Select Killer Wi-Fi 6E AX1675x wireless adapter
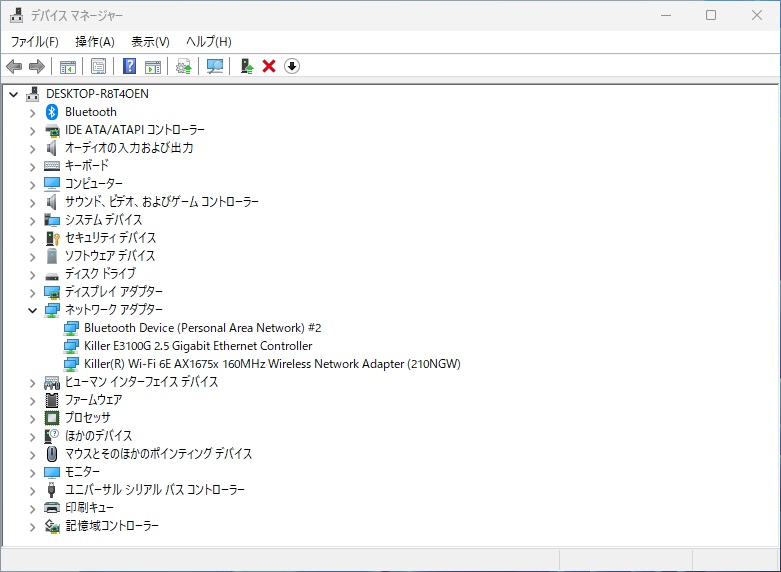 coord(272,364)
